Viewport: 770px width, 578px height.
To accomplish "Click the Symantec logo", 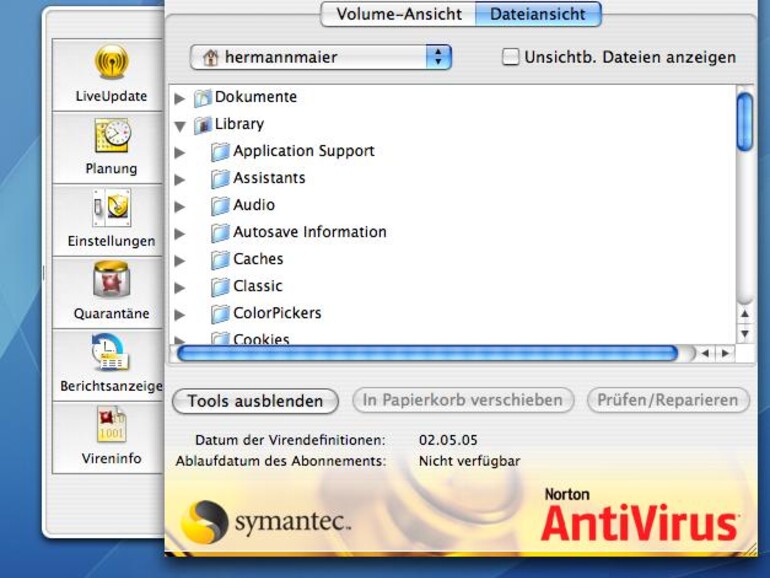I will click(x=266, y=522).
